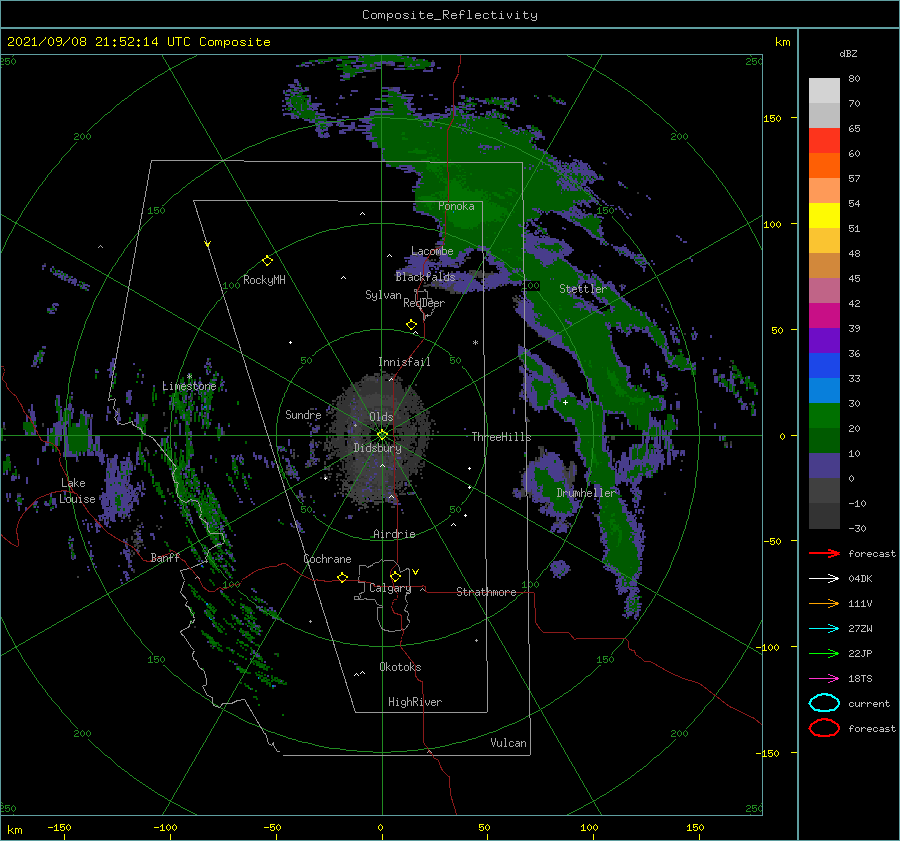900x841 pixels.
Task: Click the Vulcan town label
Action: click(508, 743)
